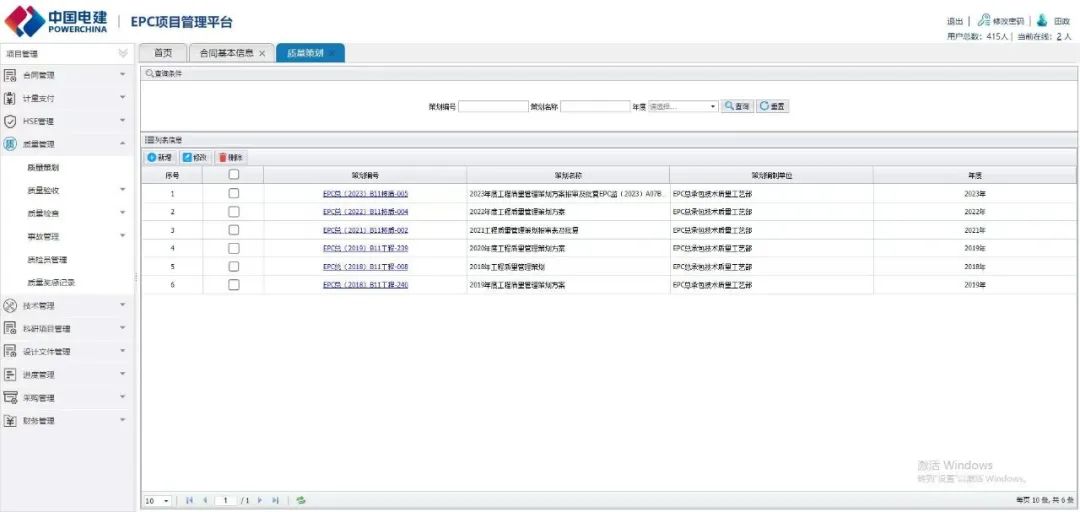
Task: Click the HSE管理 shield icon
Action: [x=11, y=121]
